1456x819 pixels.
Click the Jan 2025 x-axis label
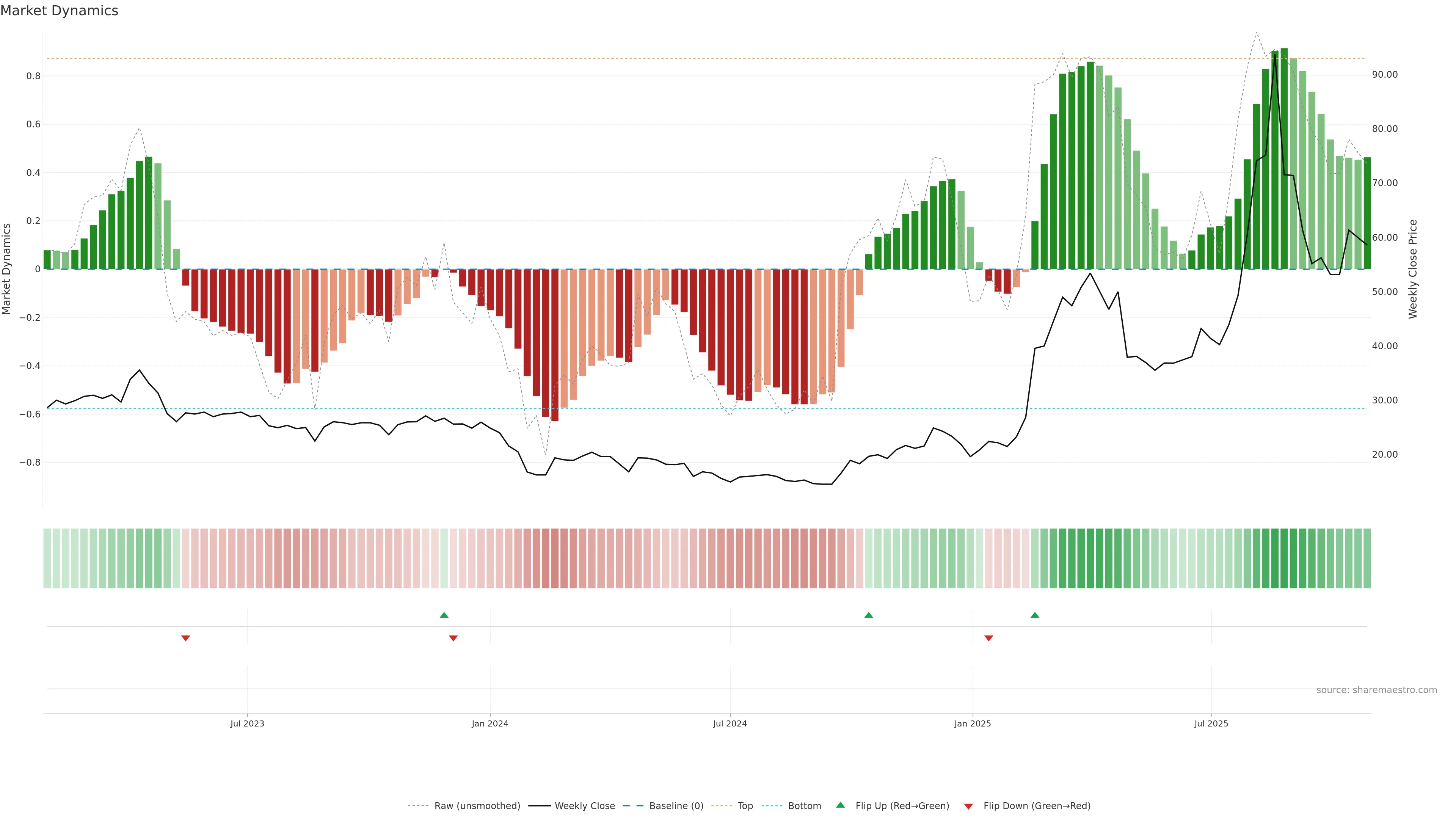972,723
